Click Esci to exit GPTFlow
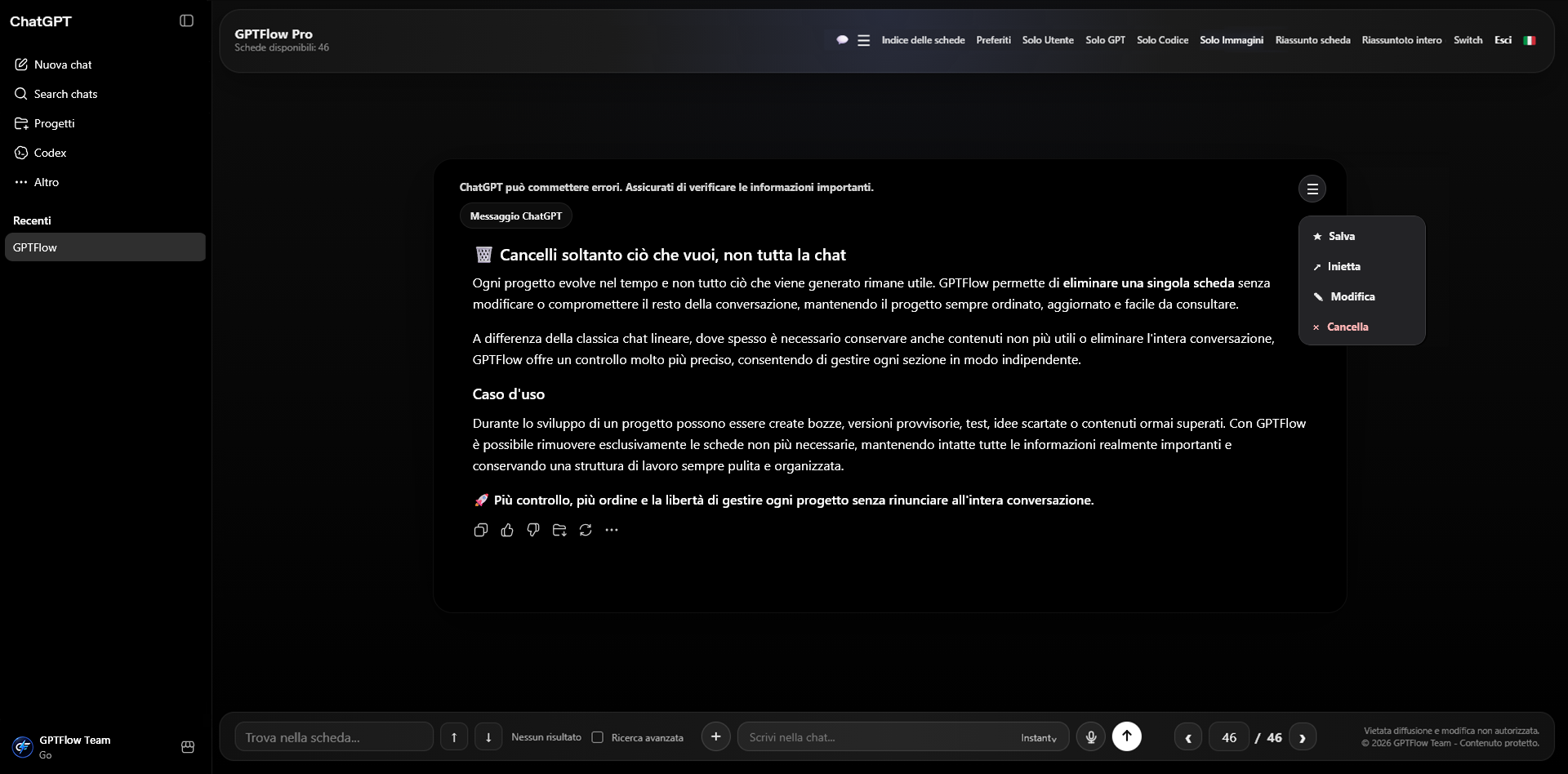This screenshot has height=774, width=1568. tap(1503, 40)
